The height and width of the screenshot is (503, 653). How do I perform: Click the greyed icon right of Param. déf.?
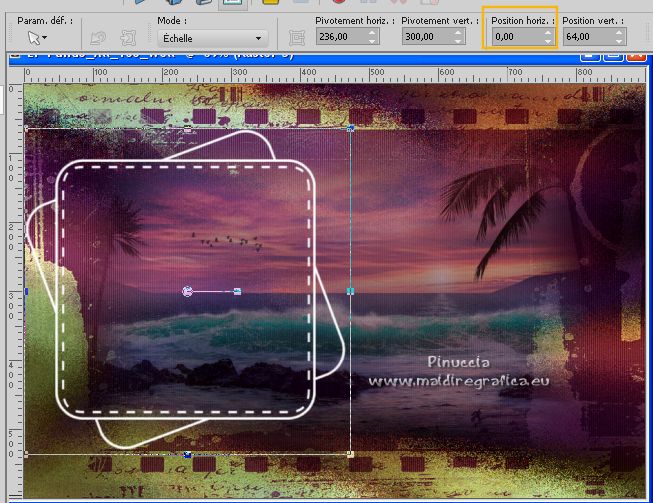point(98,38)
